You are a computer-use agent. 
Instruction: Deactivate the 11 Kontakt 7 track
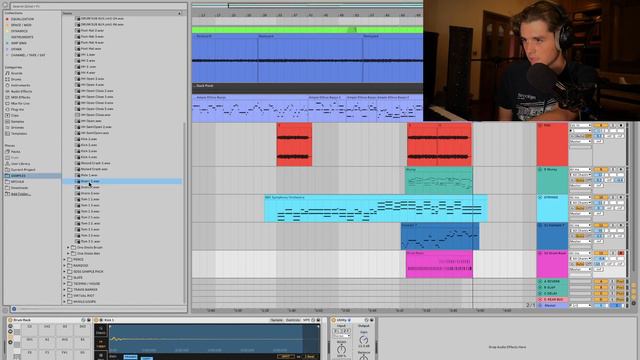coord(600,225)
